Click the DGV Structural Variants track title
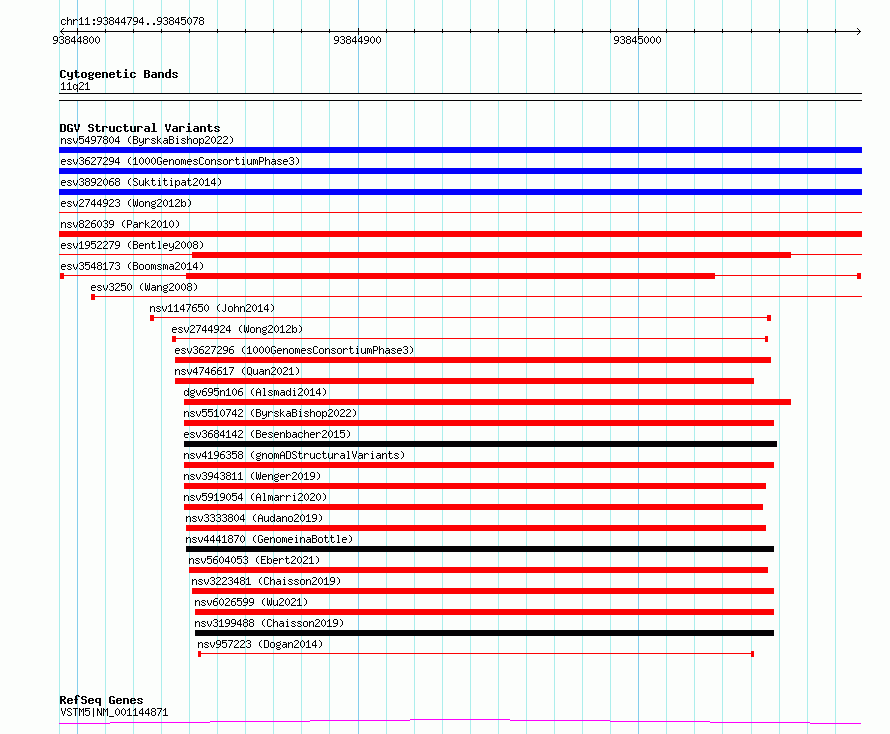This screenshot has width=890, height=734. tap(140, 128)
